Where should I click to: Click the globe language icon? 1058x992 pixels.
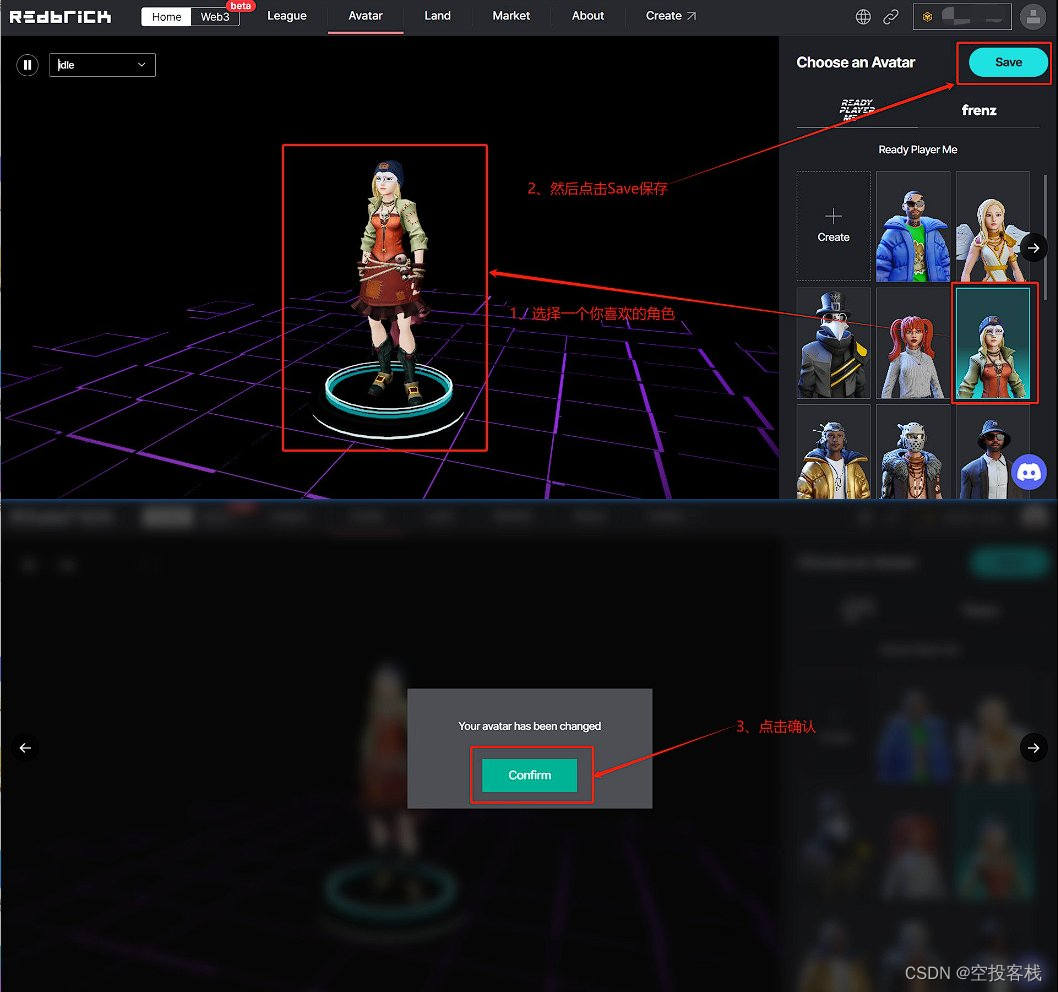click(863, 17)
